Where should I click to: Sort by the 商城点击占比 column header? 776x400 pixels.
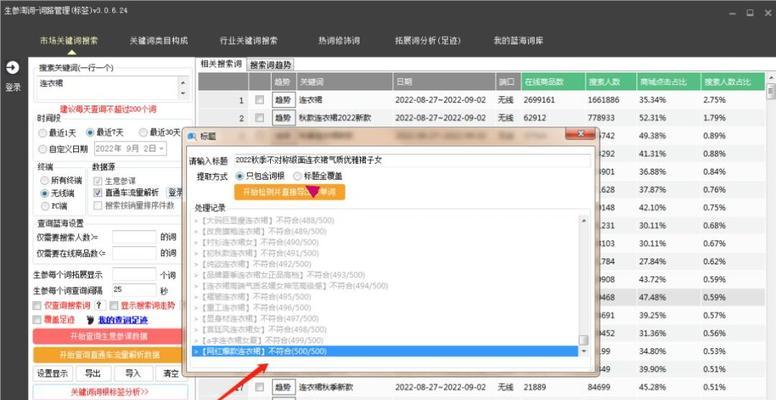tap(668, 82)
